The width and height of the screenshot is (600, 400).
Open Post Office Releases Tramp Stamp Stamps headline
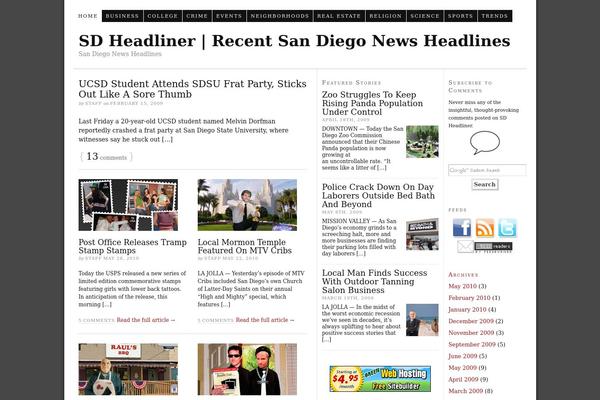click(x=132, y=246)
